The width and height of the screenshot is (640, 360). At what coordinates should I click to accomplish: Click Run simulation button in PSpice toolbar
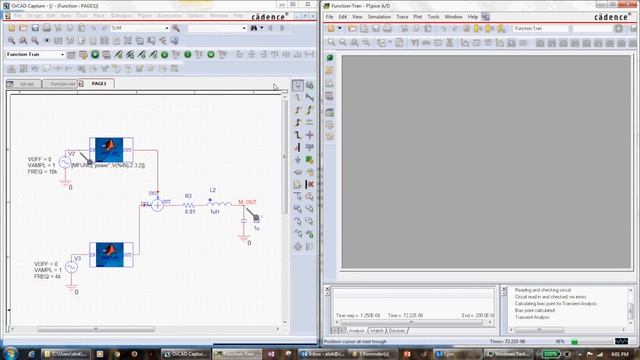[x=619, y=28]
